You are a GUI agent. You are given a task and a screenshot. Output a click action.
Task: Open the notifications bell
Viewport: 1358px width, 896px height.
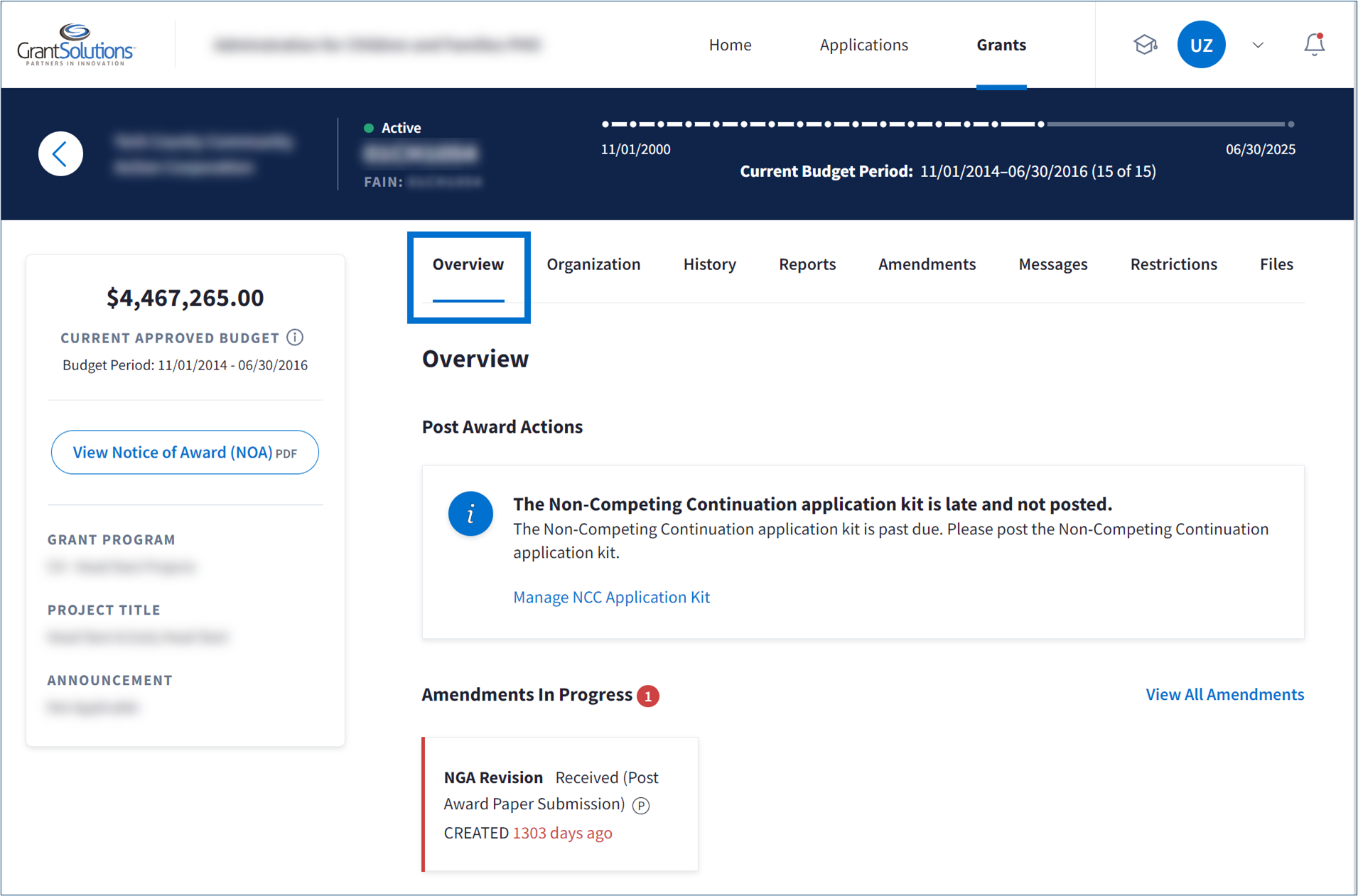tap(1313, 45)
